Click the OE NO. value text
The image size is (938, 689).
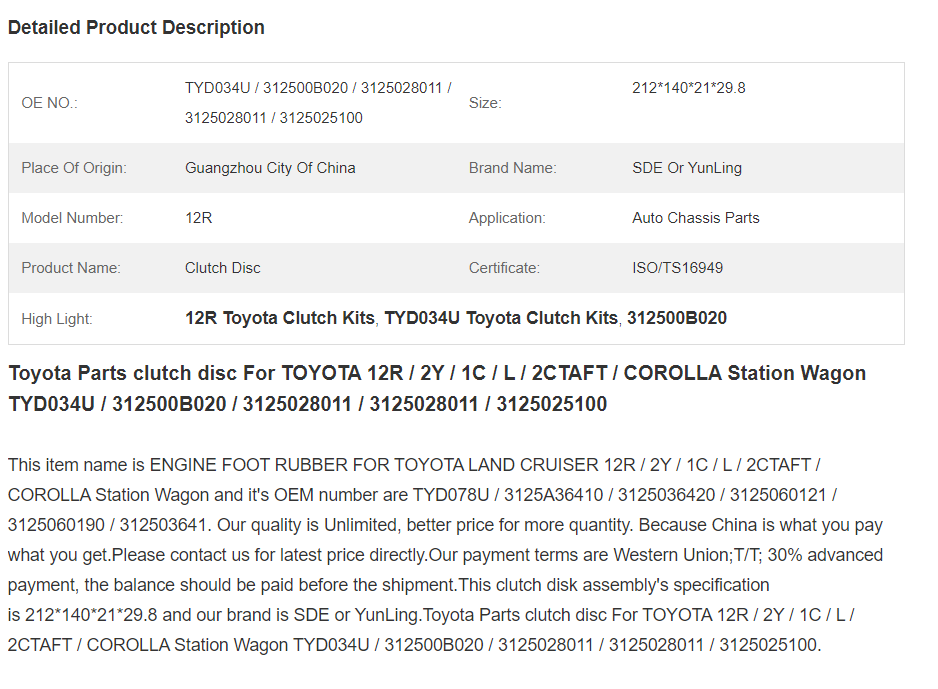[x=318, y=103]
